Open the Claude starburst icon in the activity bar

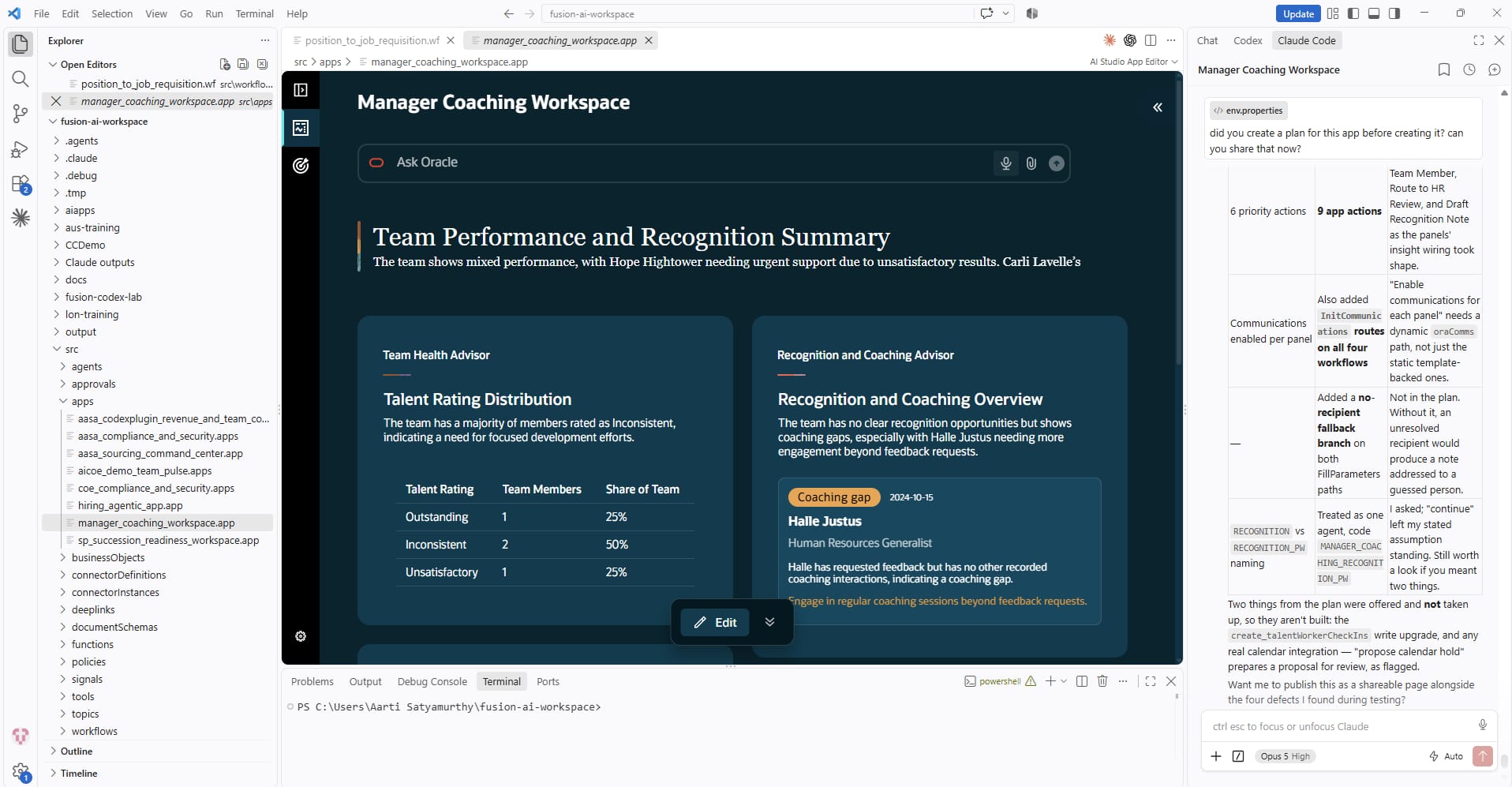[21, 218]
